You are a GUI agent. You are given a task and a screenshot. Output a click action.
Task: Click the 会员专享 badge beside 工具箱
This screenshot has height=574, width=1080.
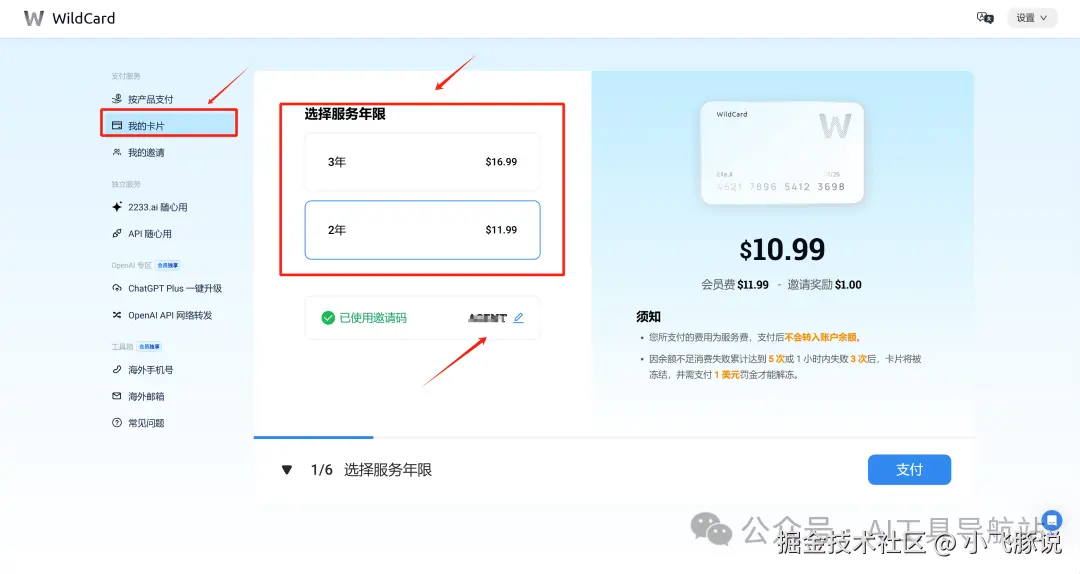tap(149, 347)
